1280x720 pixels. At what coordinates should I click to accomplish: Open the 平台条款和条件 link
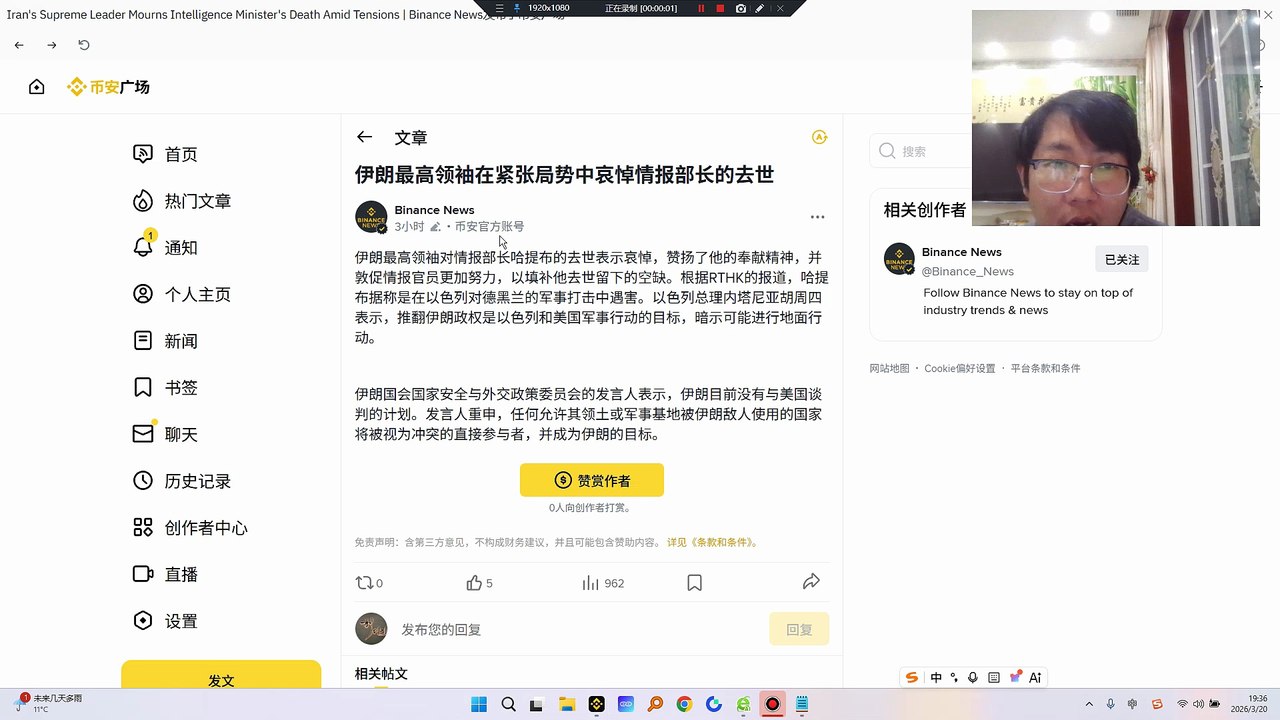pos(1045,368)
